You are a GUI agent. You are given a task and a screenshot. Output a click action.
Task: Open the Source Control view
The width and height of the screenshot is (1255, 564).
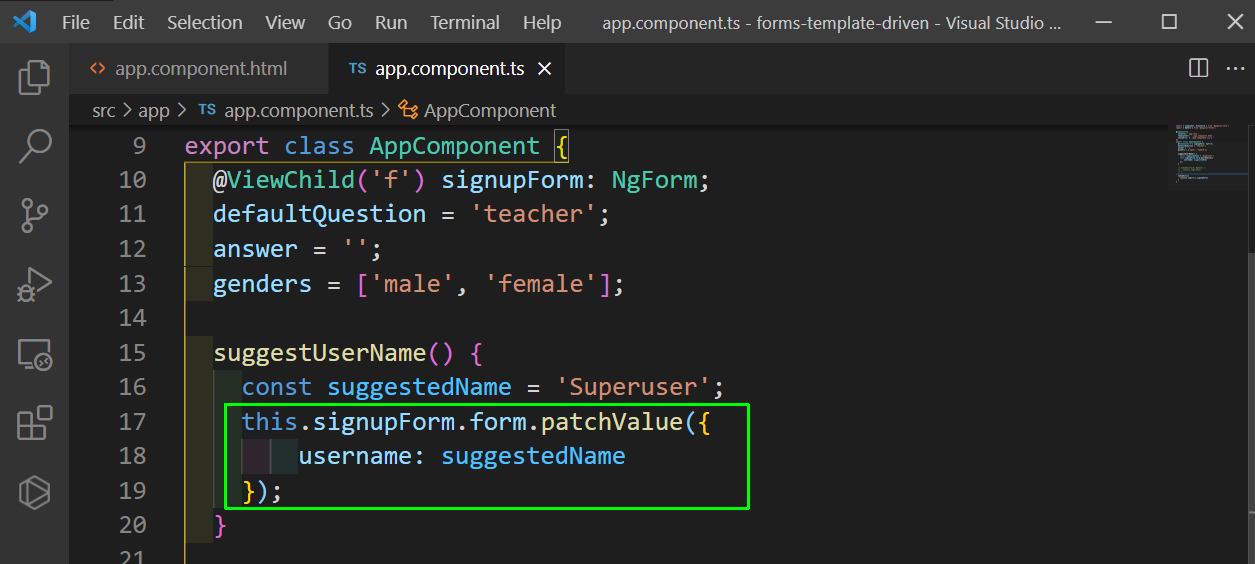click(x=34, y=215)
